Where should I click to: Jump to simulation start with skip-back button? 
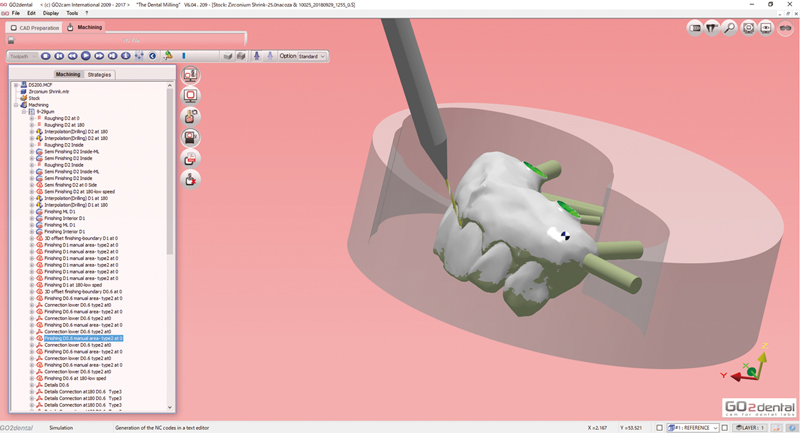(x=59, y=56)
